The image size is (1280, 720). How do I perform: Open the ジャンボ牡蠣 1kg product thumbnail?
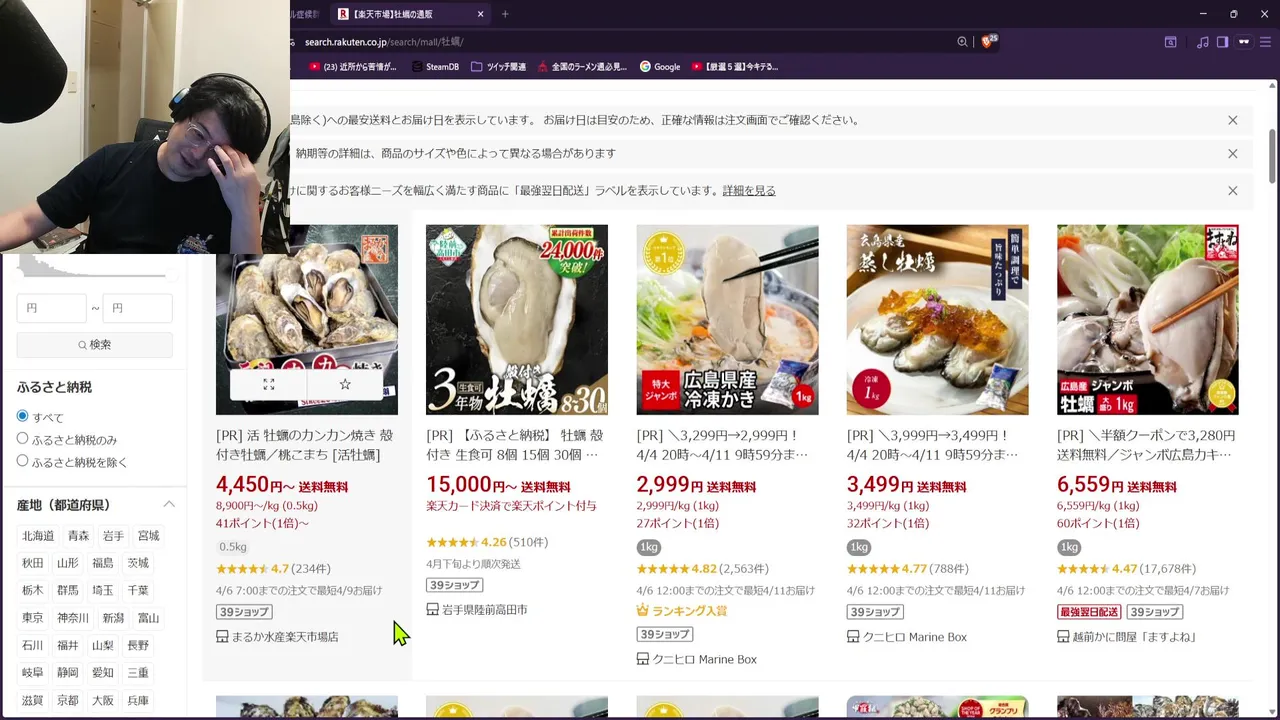1148,320
